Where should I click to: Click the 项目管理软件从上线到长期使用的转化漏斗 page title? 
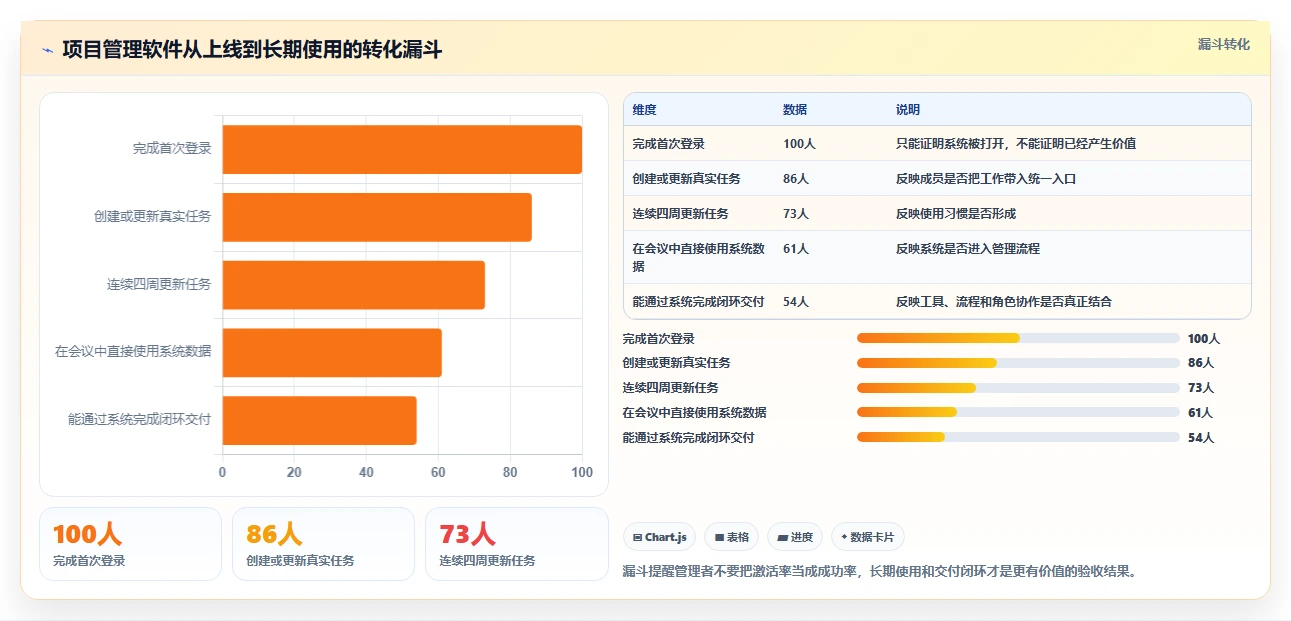tap(252, 49)
